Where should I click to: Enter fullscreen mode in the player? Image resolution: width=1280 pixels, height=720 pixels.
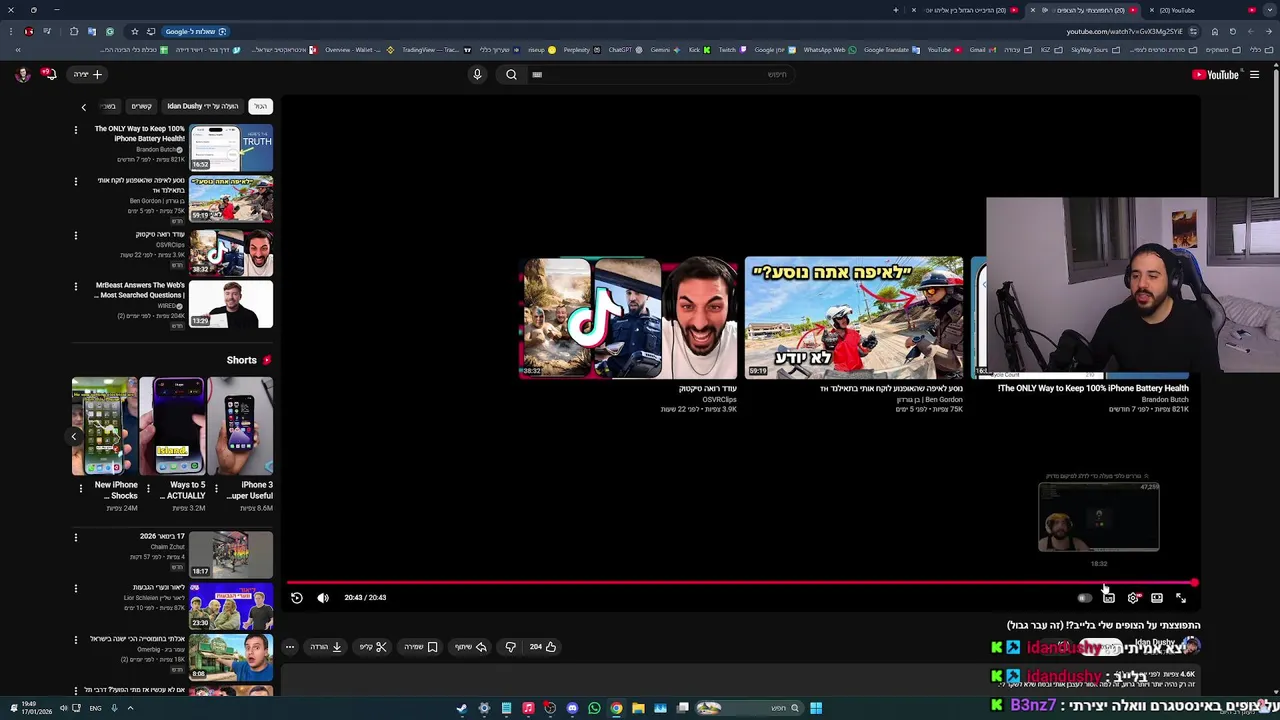[1181, 598]
